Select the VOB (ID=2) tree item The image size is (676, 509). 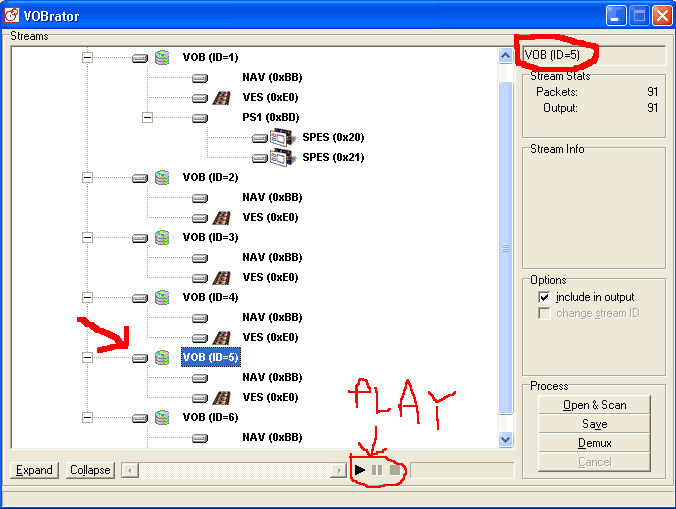[x=210, y=177]
